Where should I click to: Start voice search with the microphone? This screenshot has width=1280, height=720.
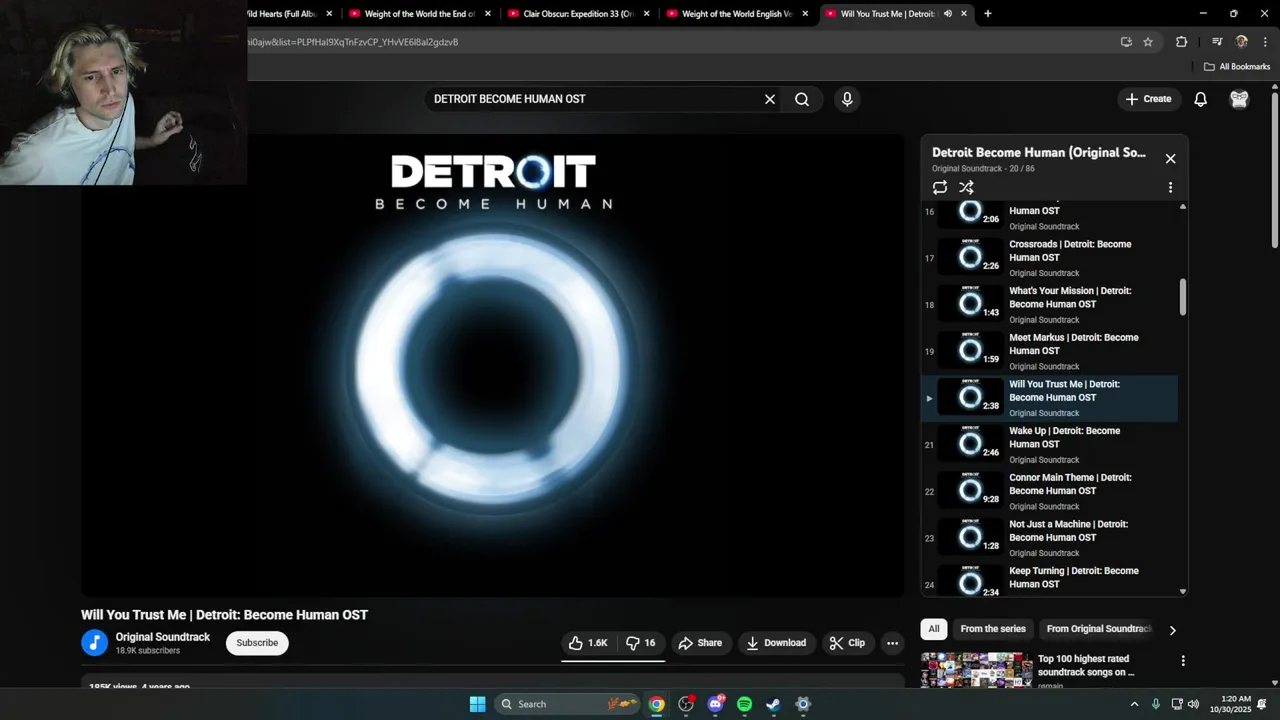[847, 99]
